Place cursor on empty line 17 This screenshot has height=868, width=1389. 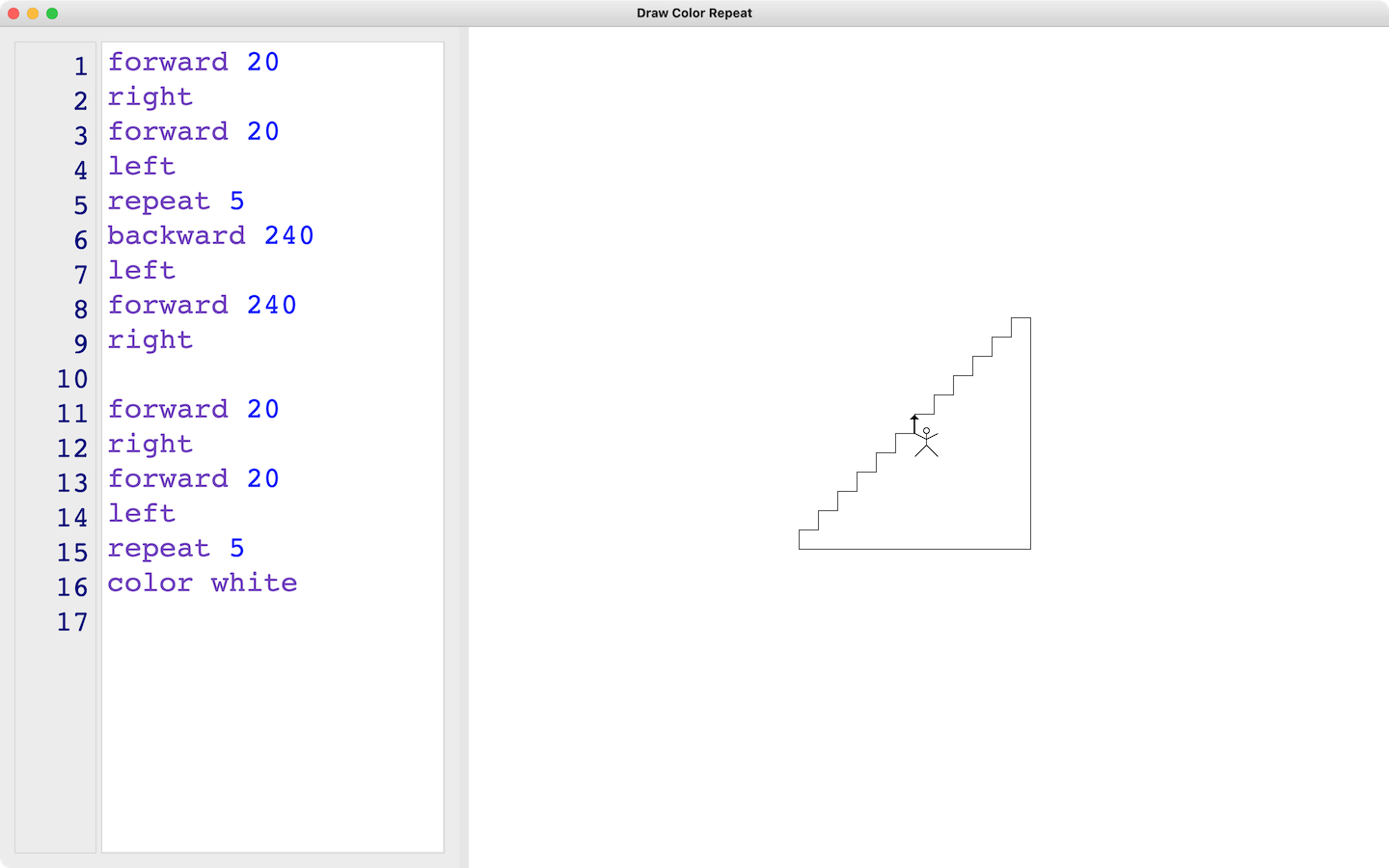point(272,621)
